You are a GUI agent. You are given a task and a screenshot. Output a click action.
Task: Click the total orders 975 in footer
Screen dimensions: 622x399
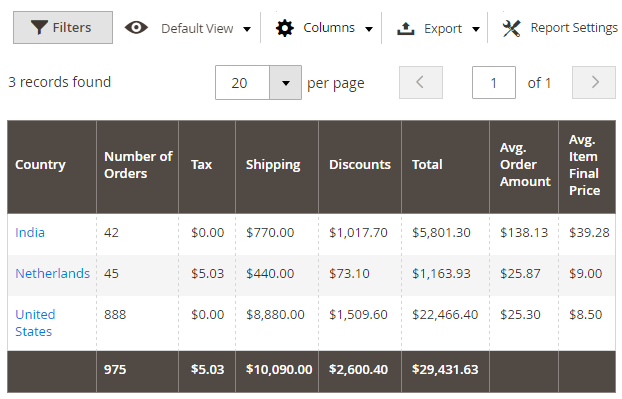pyautogui.click(x=115, y=370)
